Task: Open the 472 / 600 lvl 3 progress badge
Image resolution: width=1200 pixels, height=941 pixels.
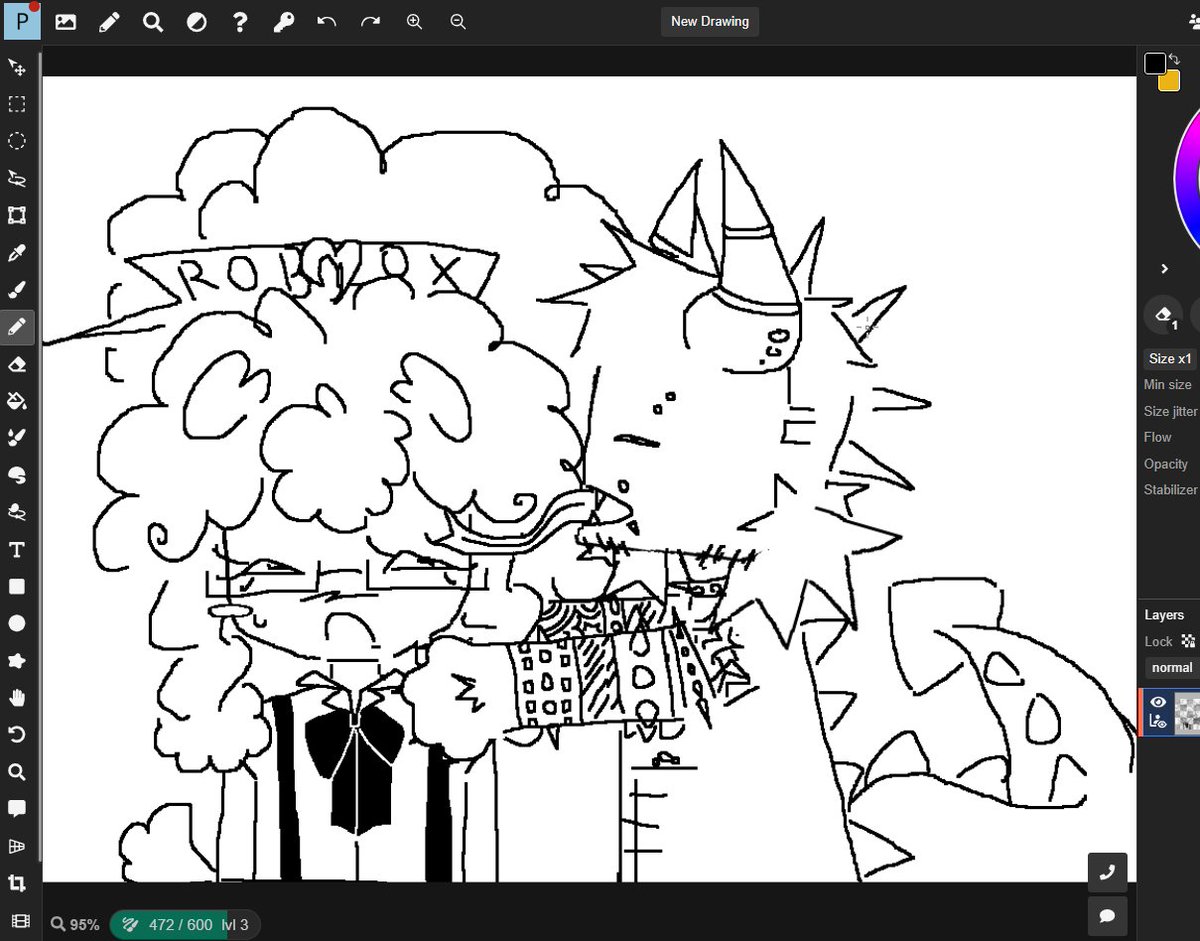Action: [185, 925]
